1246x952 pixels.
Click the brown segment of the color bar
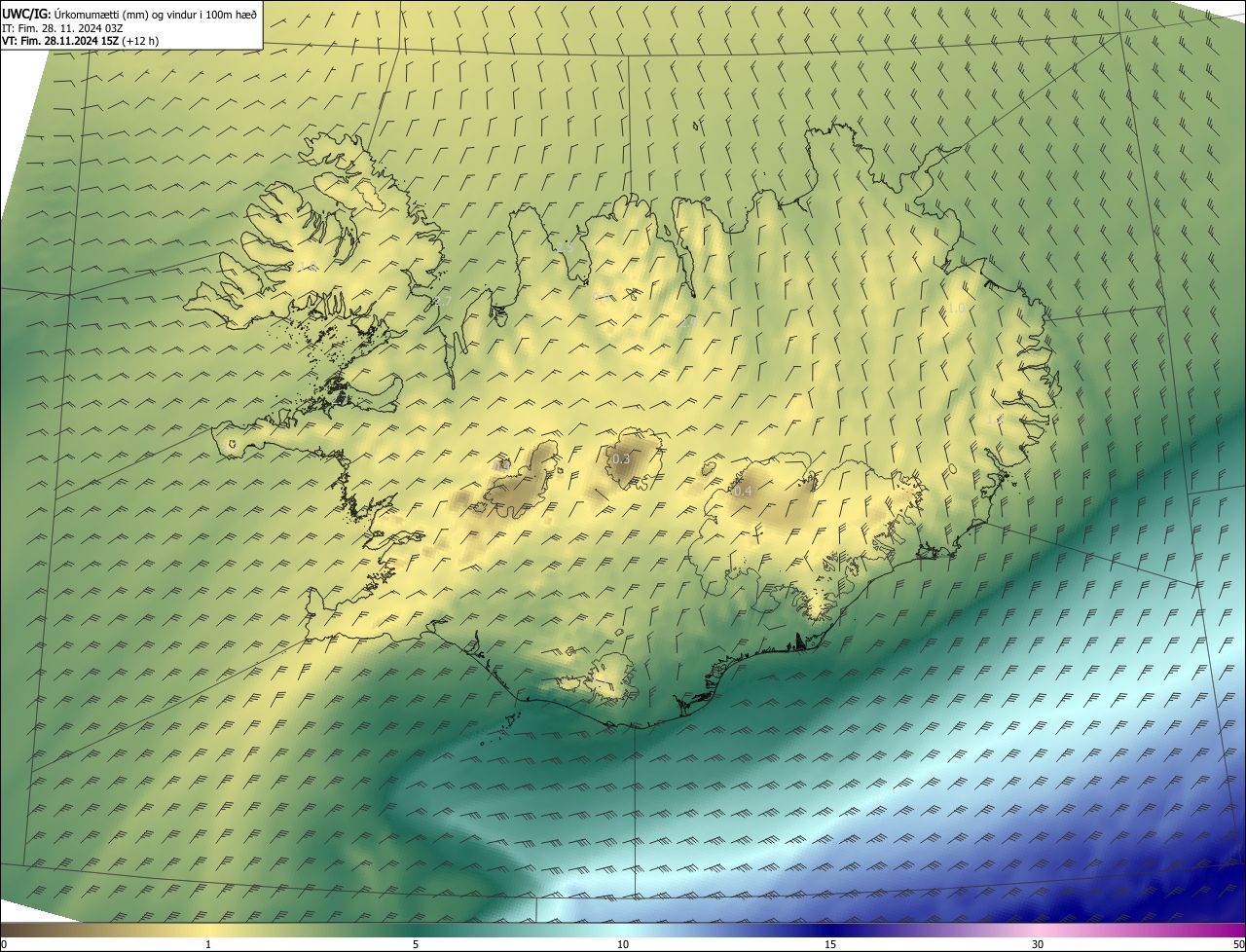pyautogui.click(x=49, y=930)
